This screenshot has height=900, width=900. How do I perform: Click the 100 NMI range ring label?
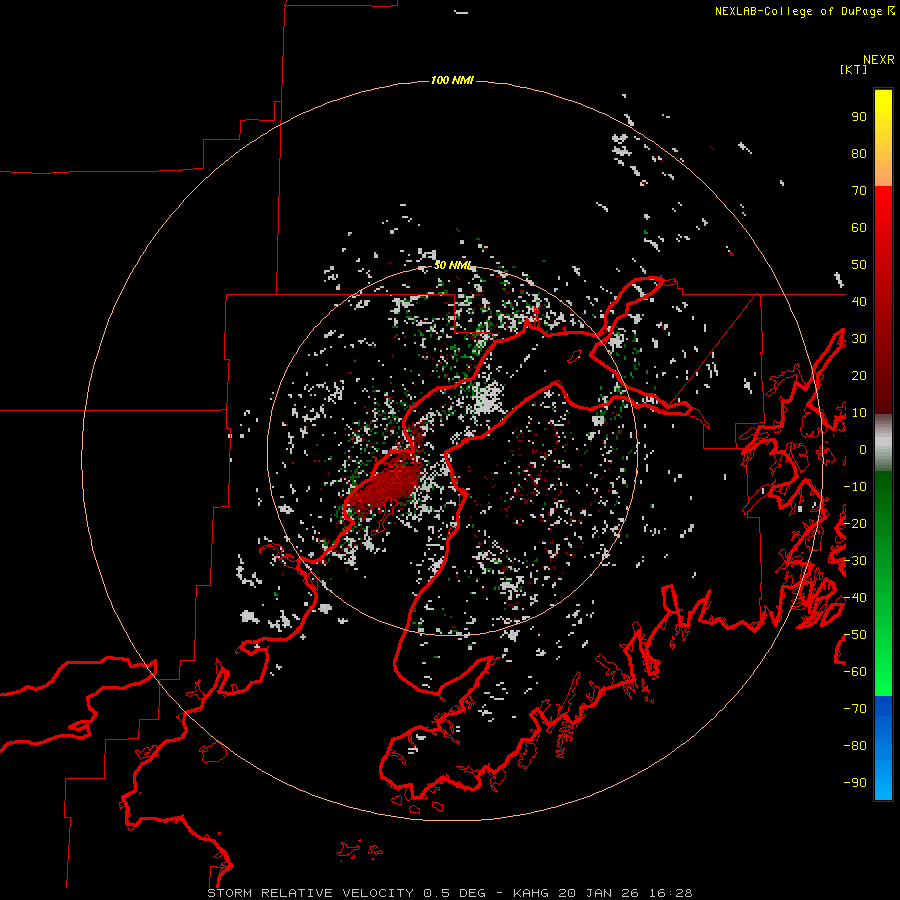click(x=452, y=80)
